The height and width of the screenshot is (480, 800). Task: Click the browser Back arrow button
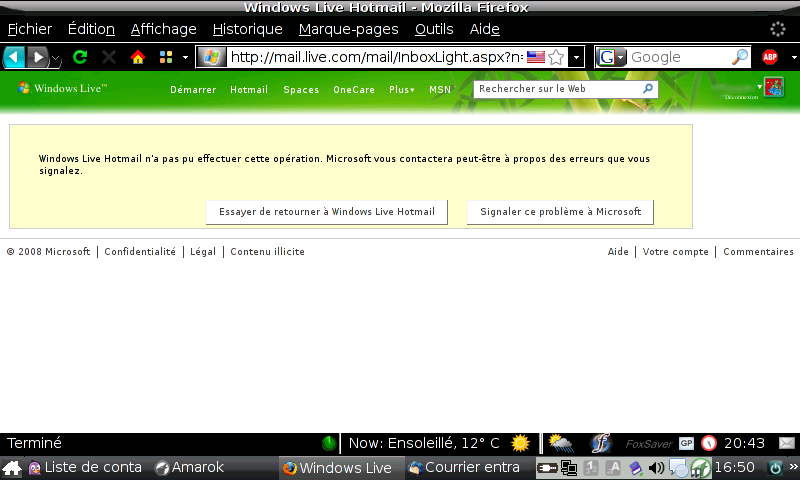14,57
